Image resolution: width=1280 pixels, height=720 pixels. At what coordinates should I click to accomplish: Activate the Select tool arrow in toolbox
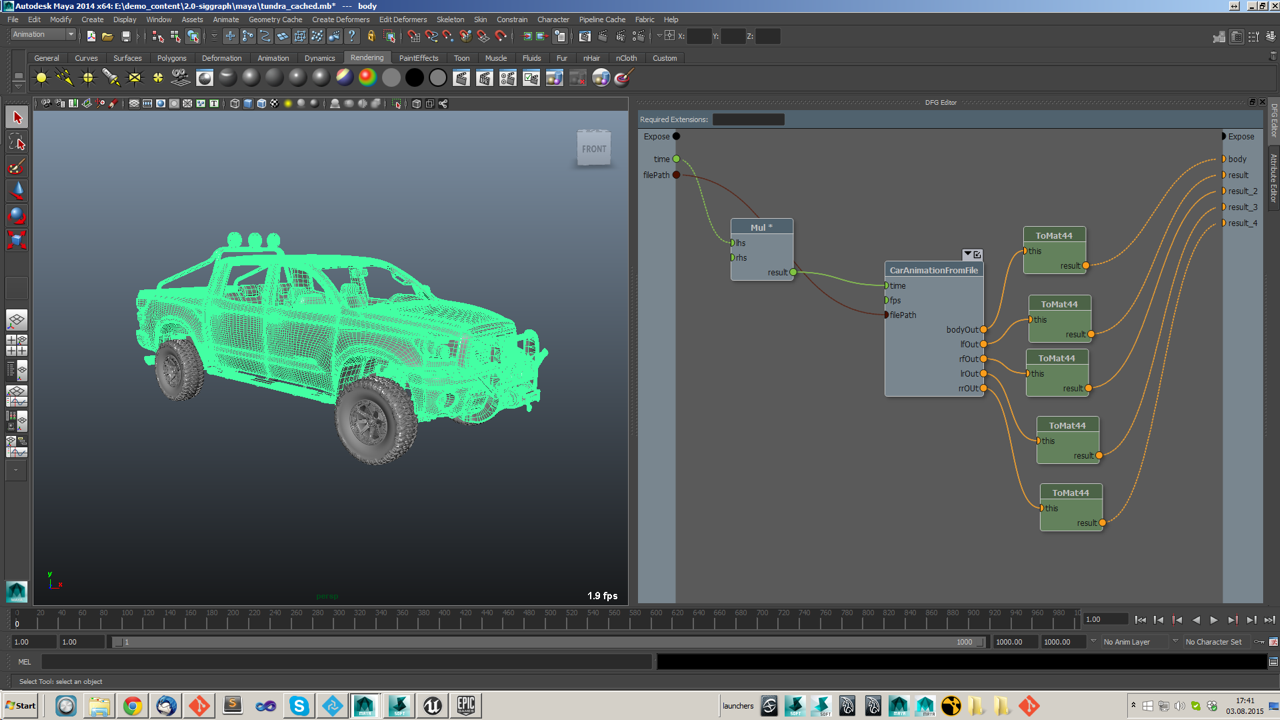coord(16,117)
